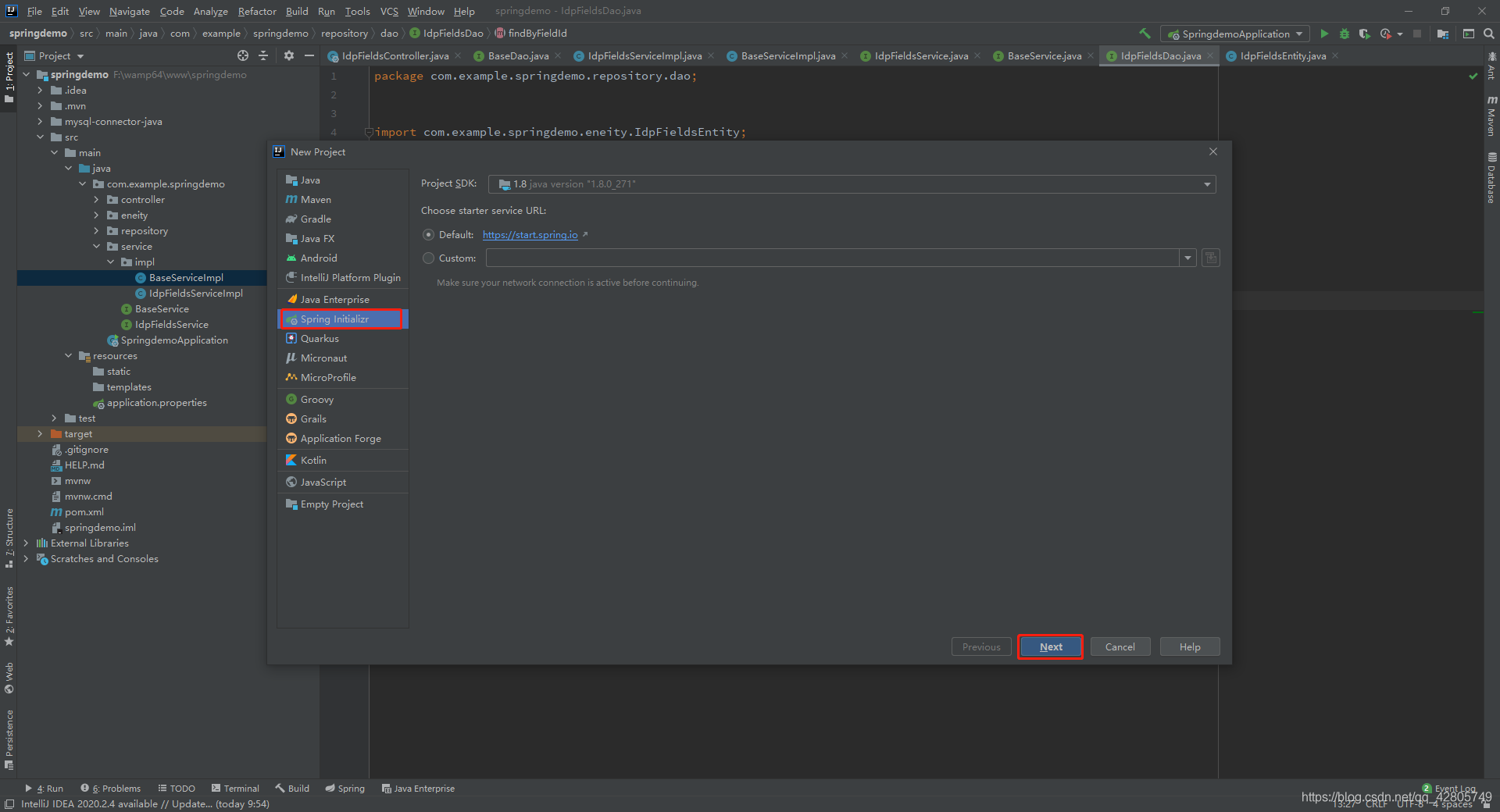The image size is (1500, 812).
Task: Switch to IdpFieldsController.java tab
Action: (x=395, y=55)
